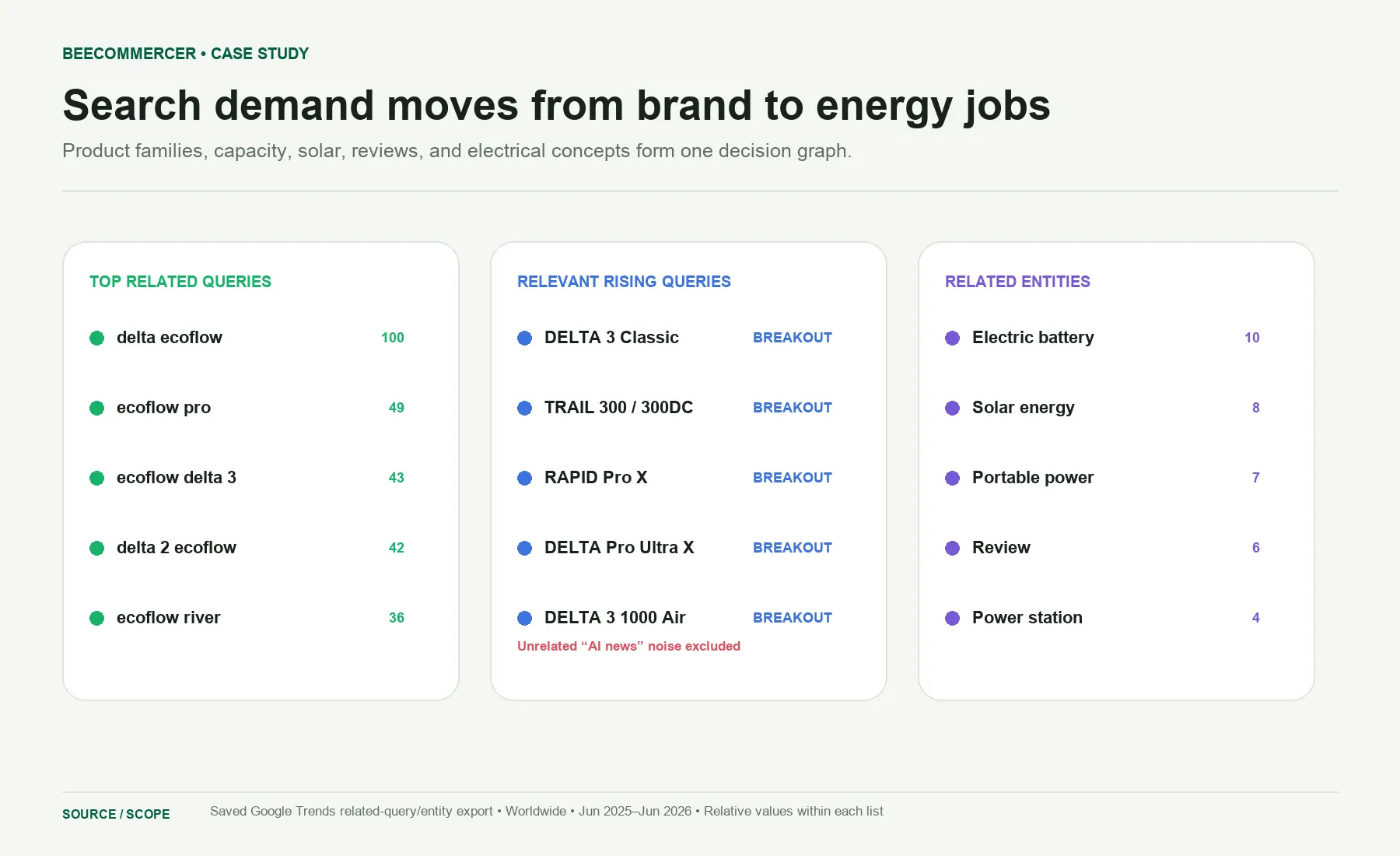Select the "Solar energy" entity
This screenshot has width=1400, height=856.
(x=1024, y=408)
